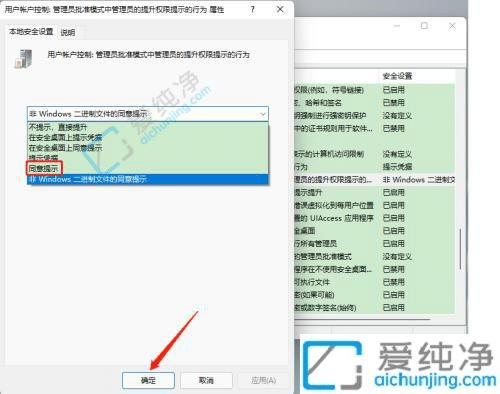Select the UIAccess 应用程序 policy row
The width and height of the screenshot is (500, 394).
[374, 218]
